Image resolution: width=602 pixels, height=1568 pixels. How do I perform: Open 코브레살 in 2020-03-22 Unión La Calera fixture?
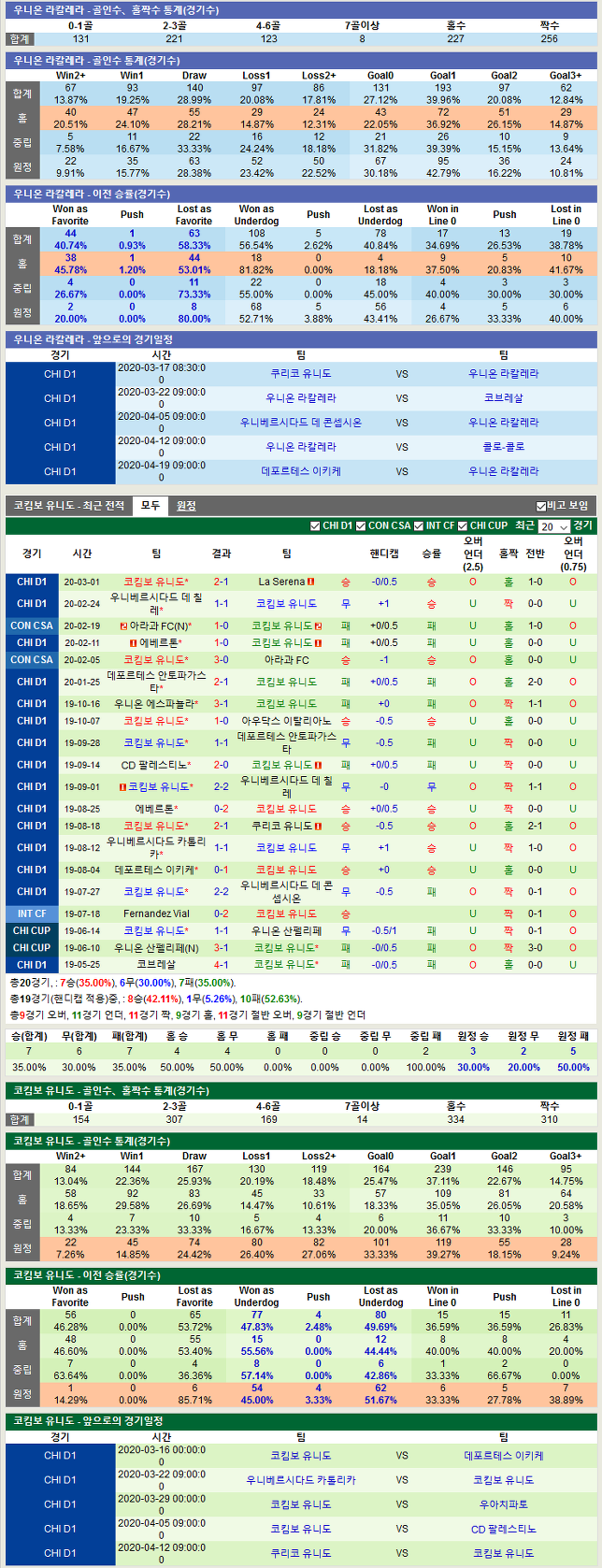pos(503,398)
